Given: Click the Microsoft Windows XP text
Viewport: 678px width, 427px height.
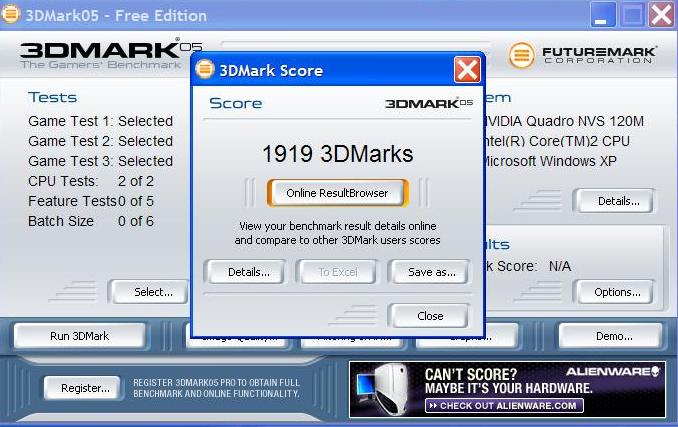Looking at the screenshot, I should pos(550,161).
